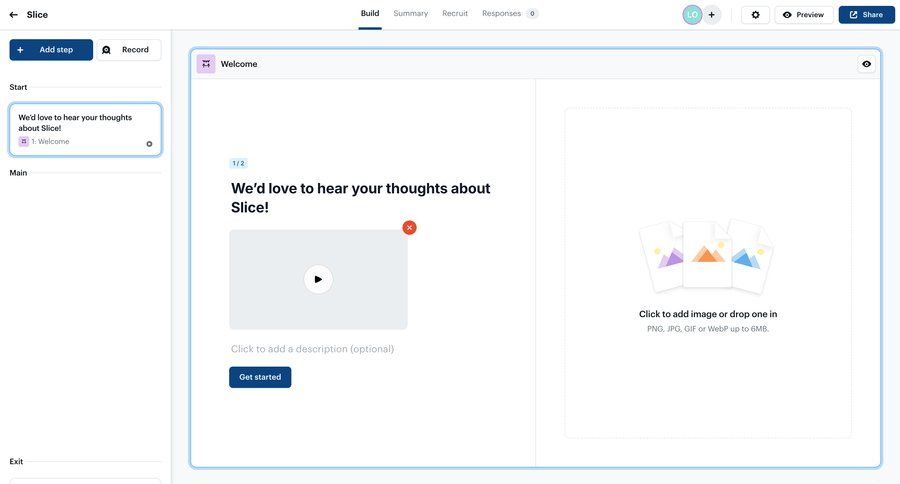Click the Main section label
Viewport: 900px width, 484px height.
[x=18, y=173]
